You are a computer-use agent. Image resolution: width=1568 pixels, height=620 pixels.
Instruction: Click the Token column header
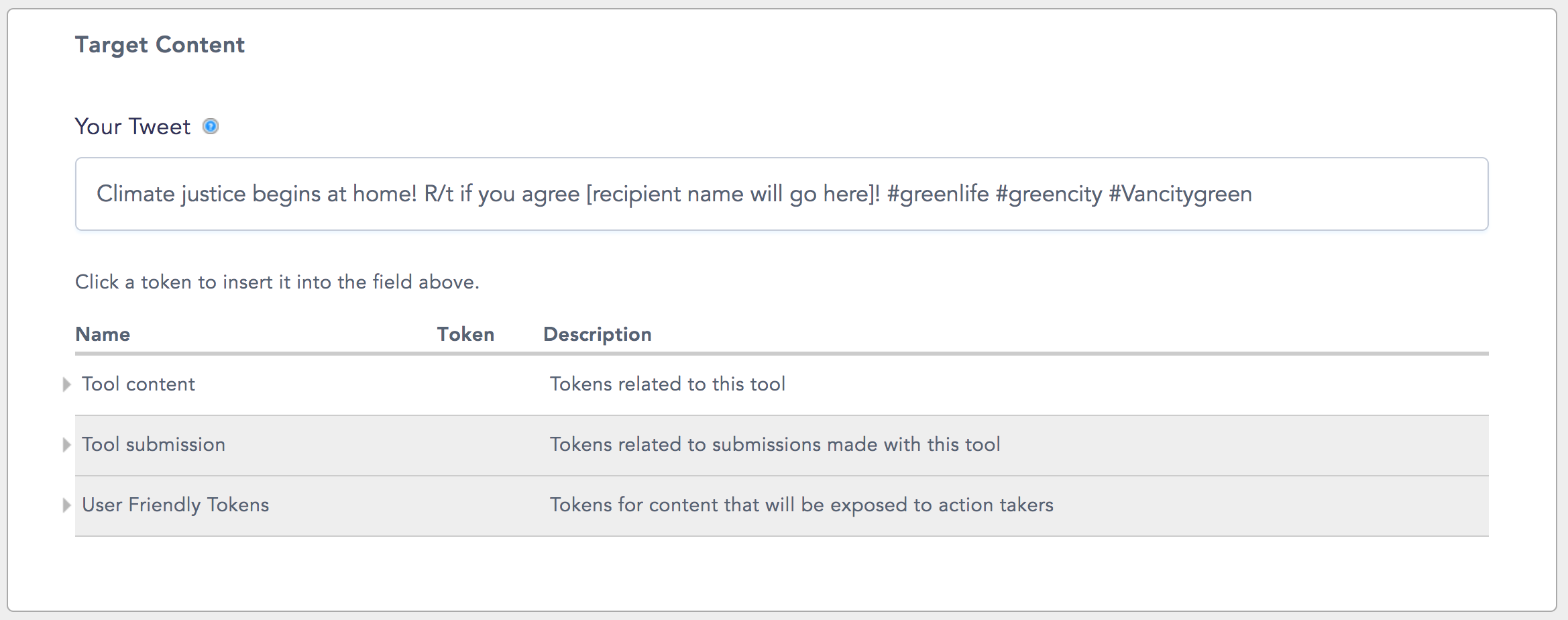465,334
